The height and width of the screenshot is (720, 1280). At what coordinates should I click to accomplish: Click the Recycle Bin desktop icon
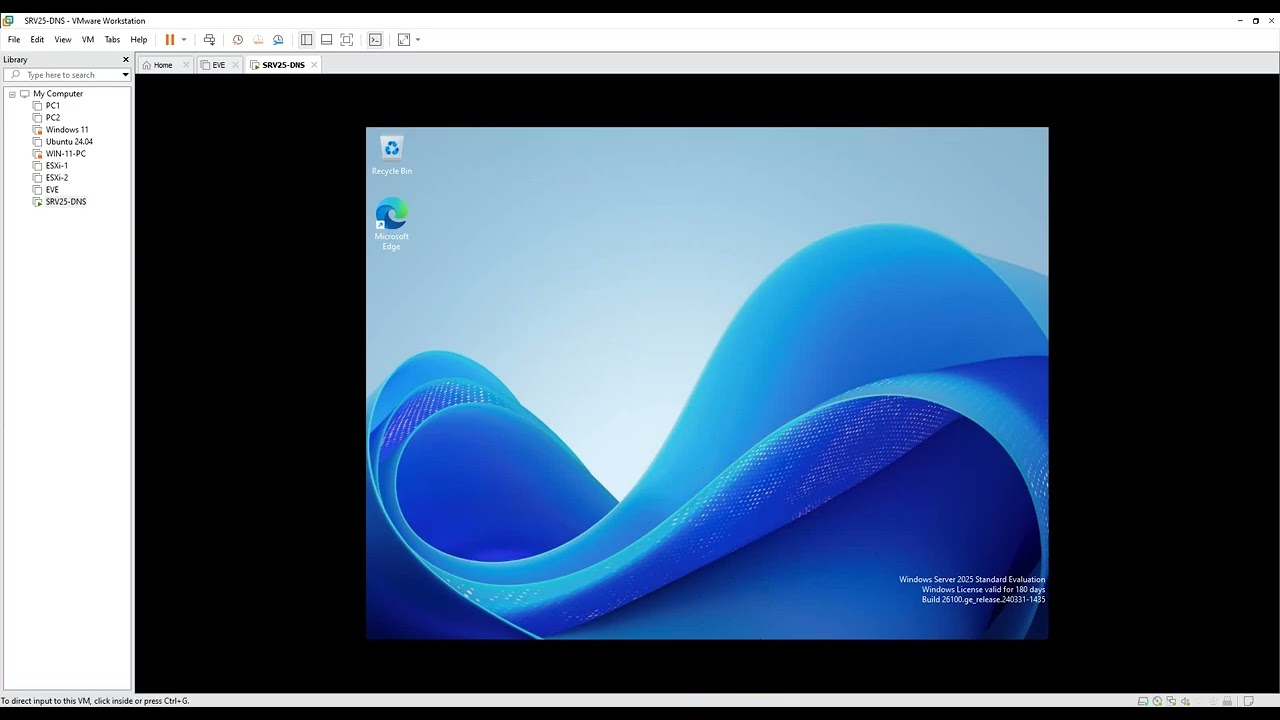coord(392,156)
